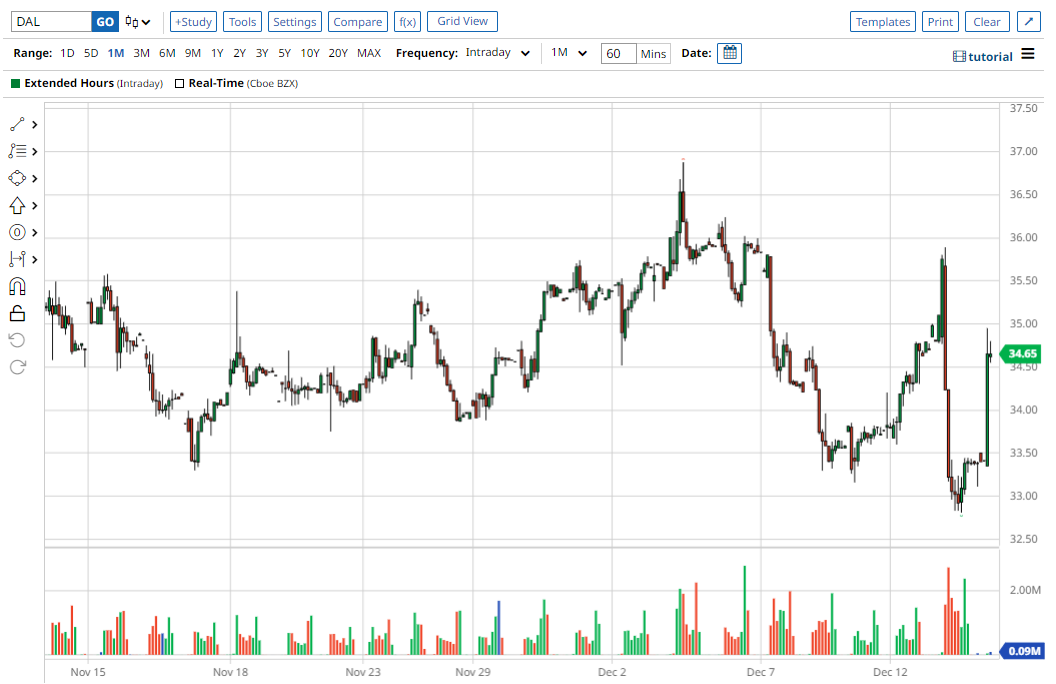1056x684 pixels.
Task: Click the 60 minutes input field
Action: pyautogui.click(x=619, y=53)
